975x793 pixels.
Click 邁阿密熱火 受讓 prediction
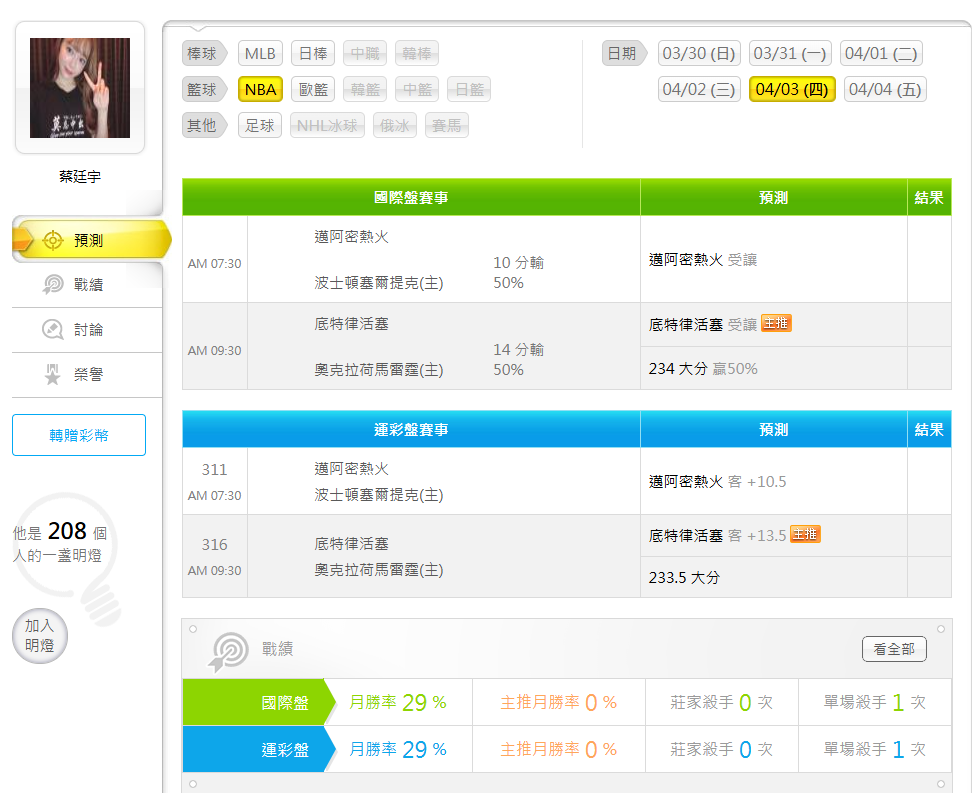point(703,260)
